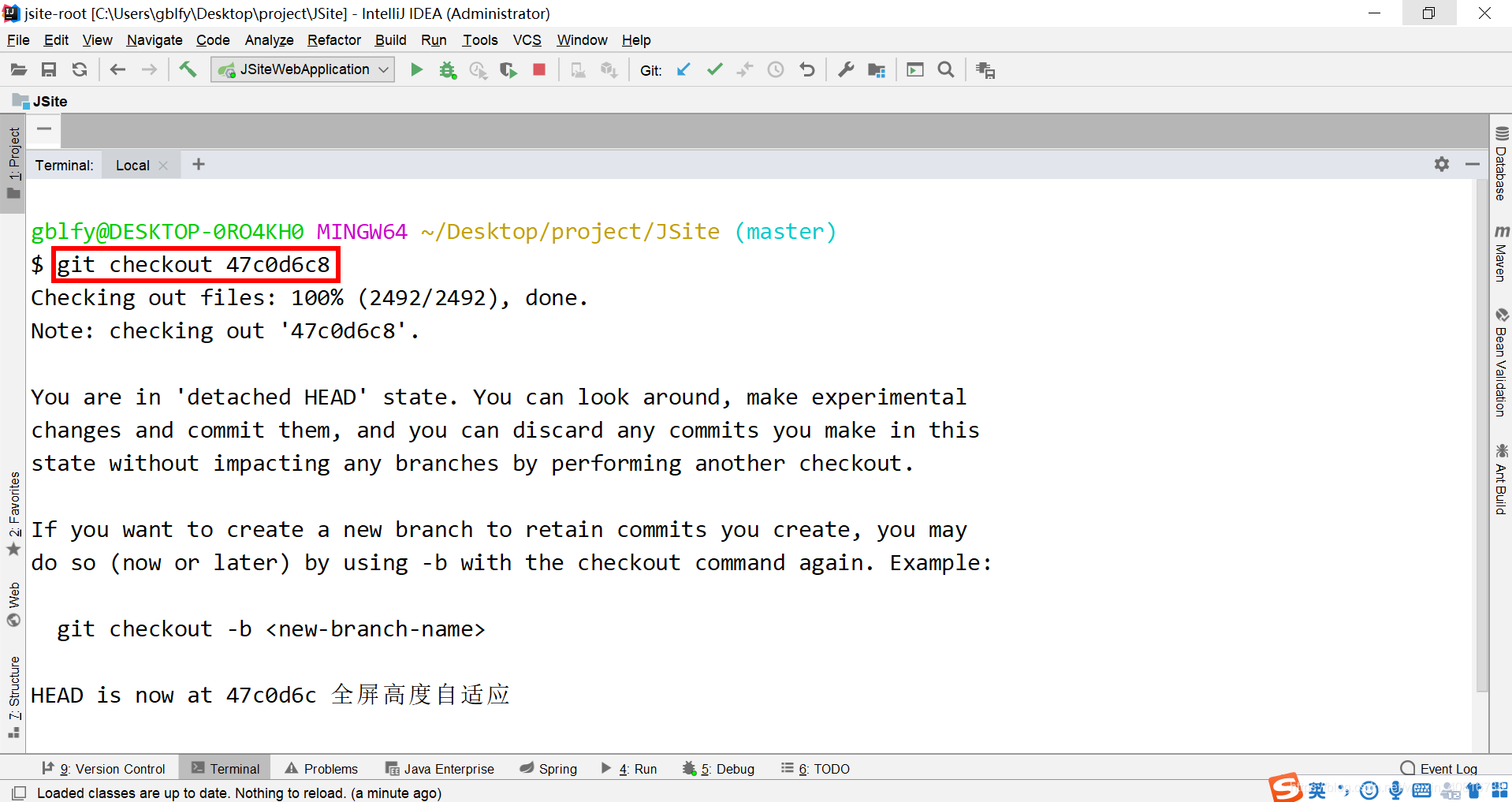Open the Java Enterprise bottom tab
This screenshot has width=1512, height=802.
tap(440, 769)
